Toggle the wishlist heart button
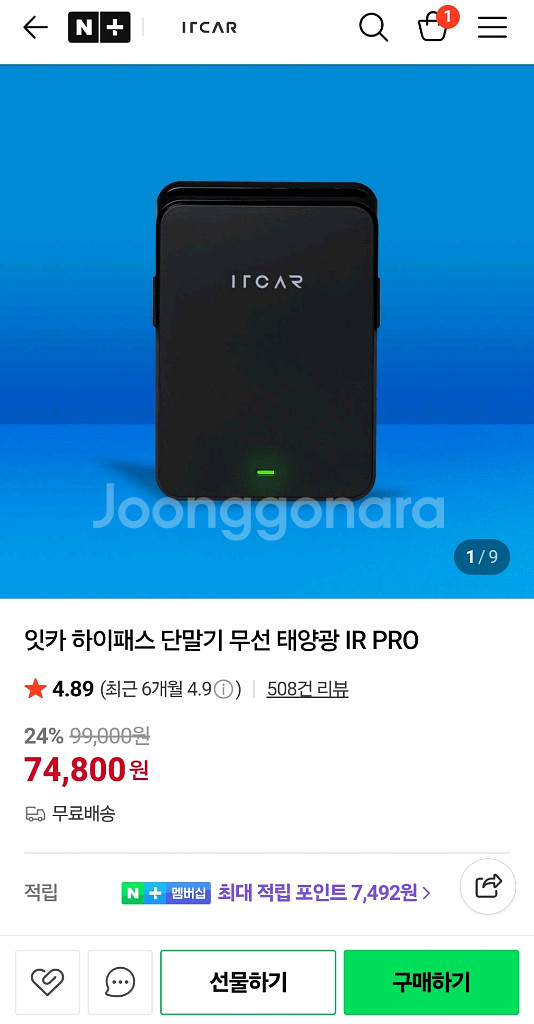The height and width of the screenshot is (1024, 534). (48, 982)
